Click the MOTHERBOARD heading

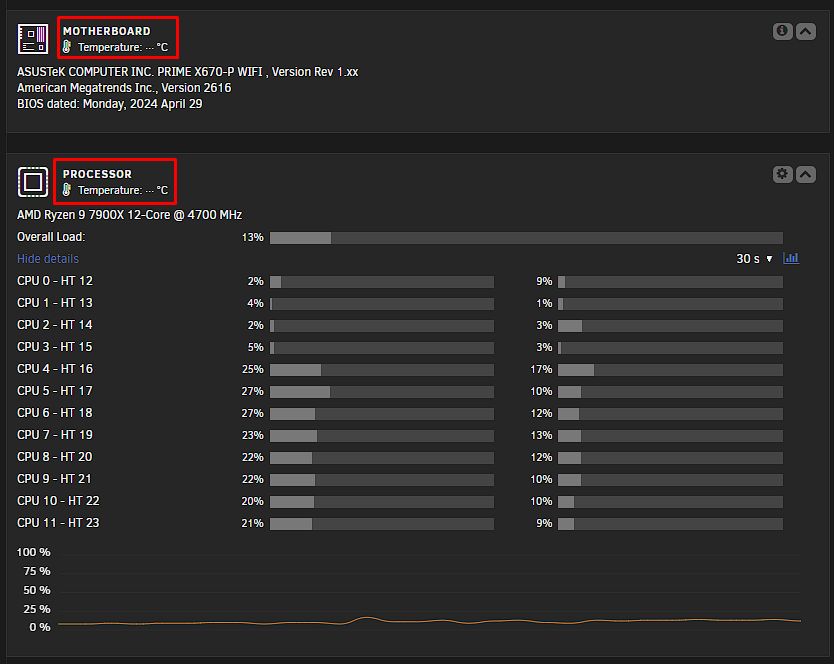(x=106, y=31)
